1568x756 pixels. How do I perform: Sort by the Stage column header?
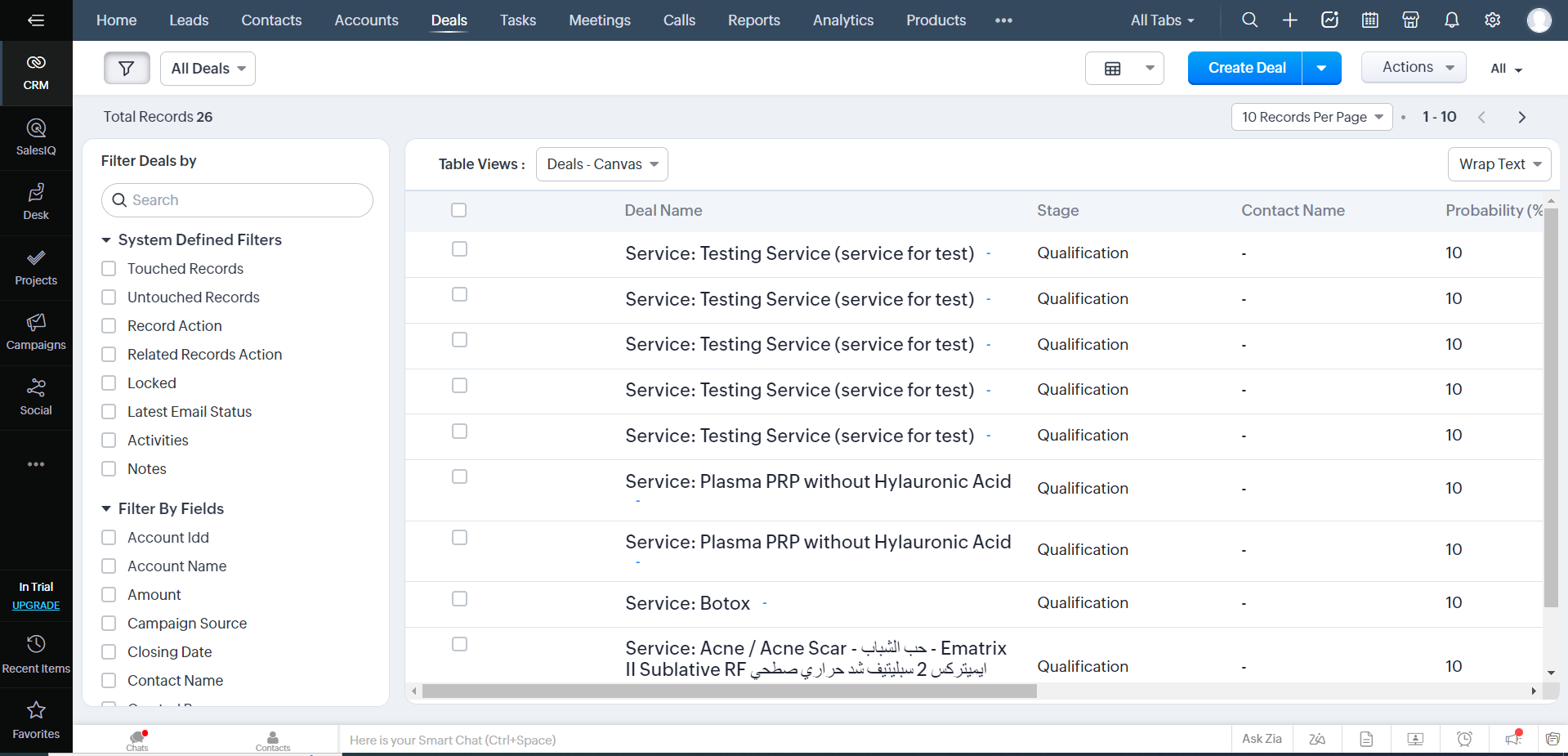(x=1057, y=210)
